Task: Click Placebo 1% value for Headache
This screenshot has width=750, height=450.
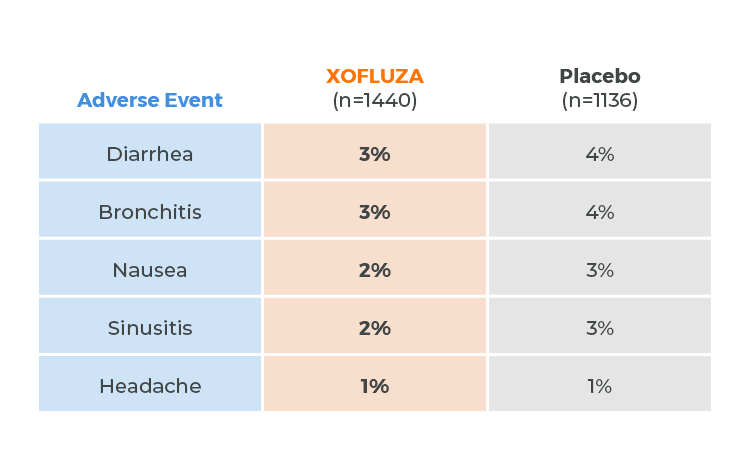Action: (x=600, y=386)
